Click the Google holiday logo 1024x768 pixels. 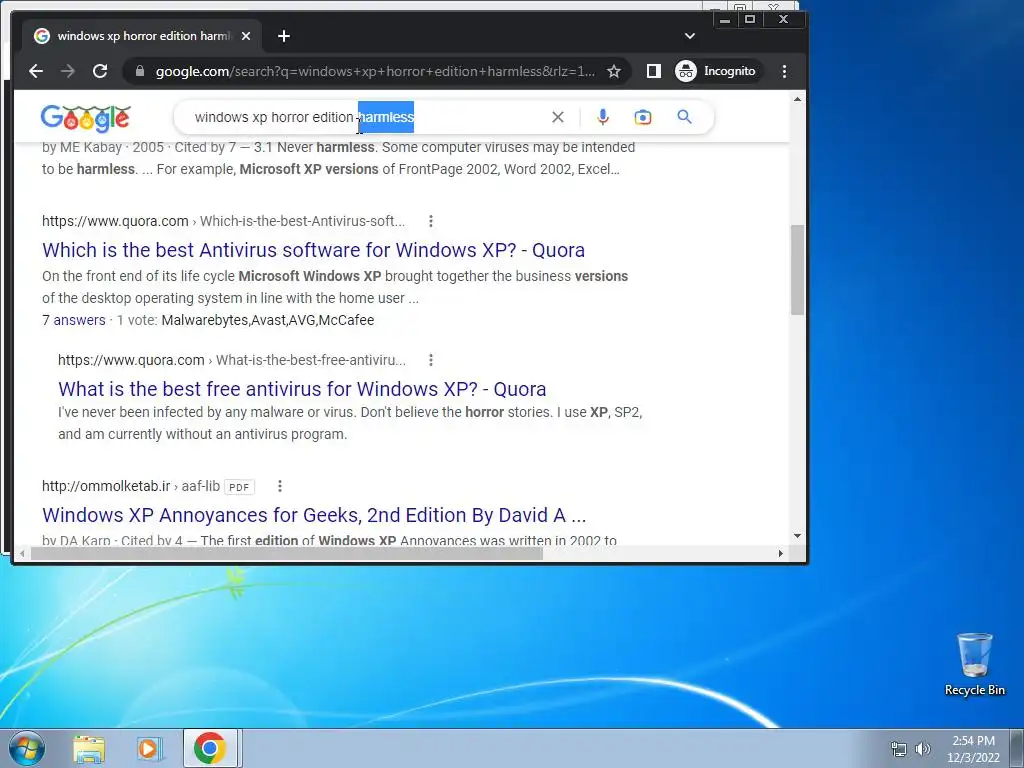[x=86, y=118]
